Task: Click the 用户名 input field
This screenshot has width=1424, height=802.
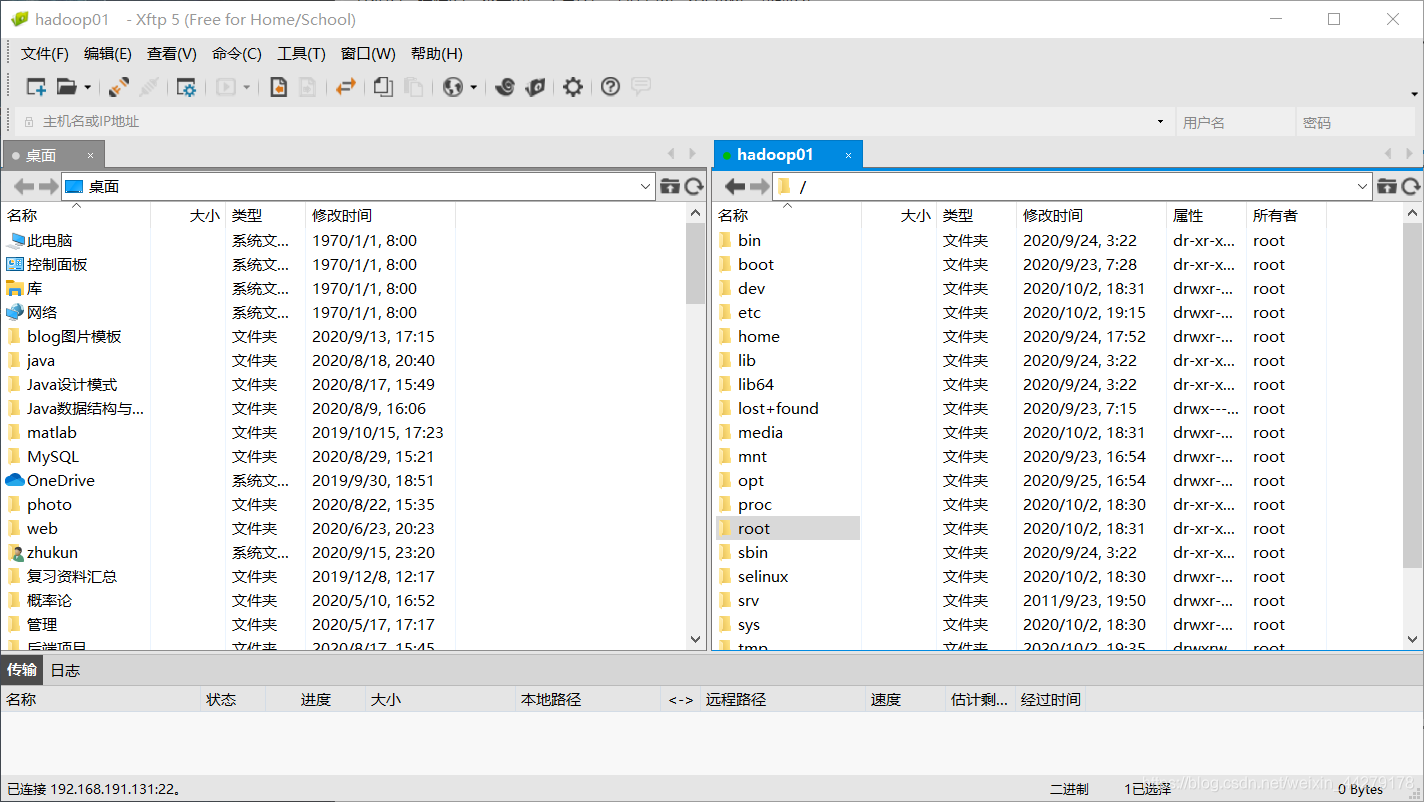Action: 1235,122
